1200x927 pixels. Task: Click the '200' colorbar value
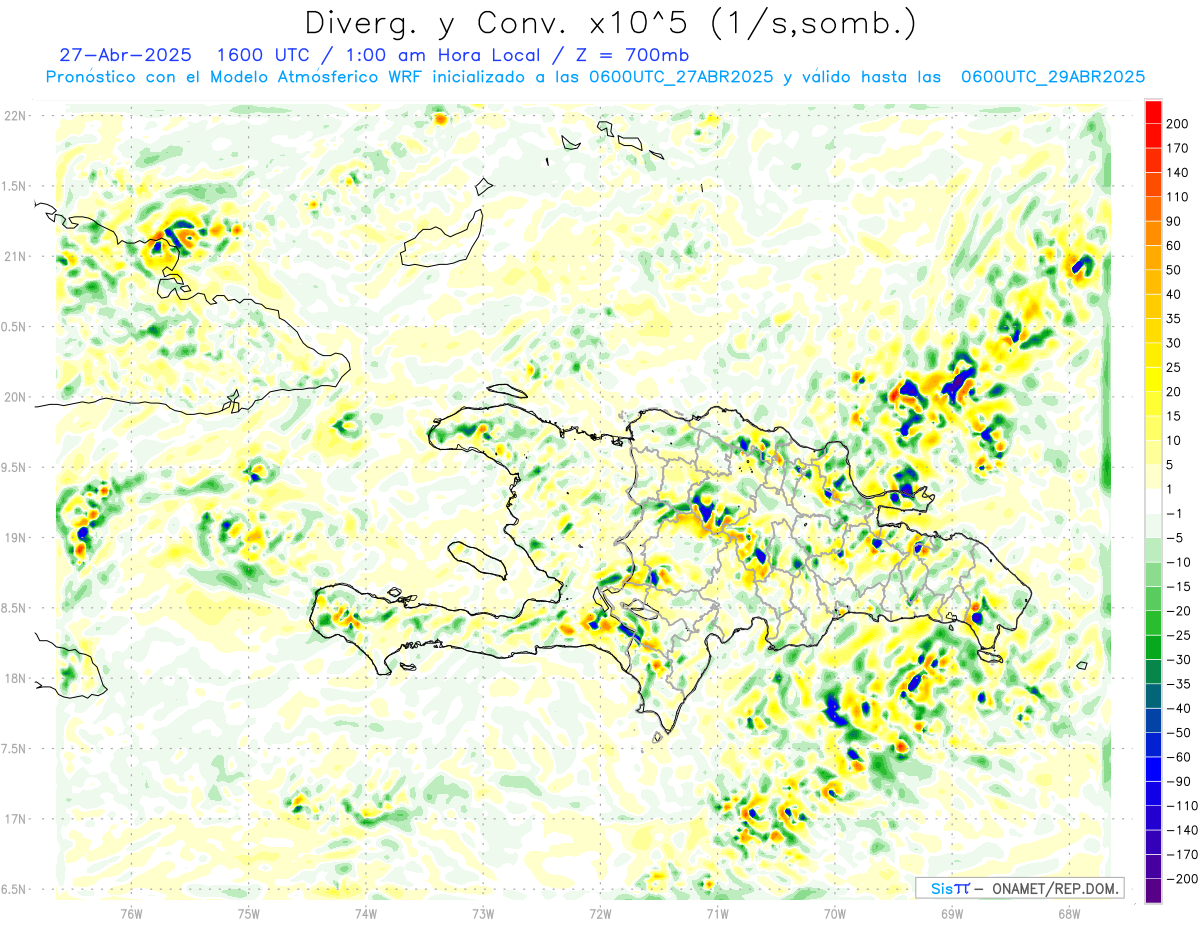click(x=1177, y=124)
